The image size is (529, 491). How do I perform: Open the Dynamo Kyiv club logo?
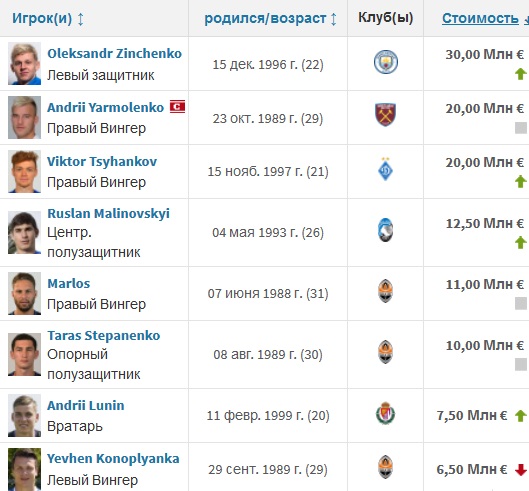pos(385,169)
